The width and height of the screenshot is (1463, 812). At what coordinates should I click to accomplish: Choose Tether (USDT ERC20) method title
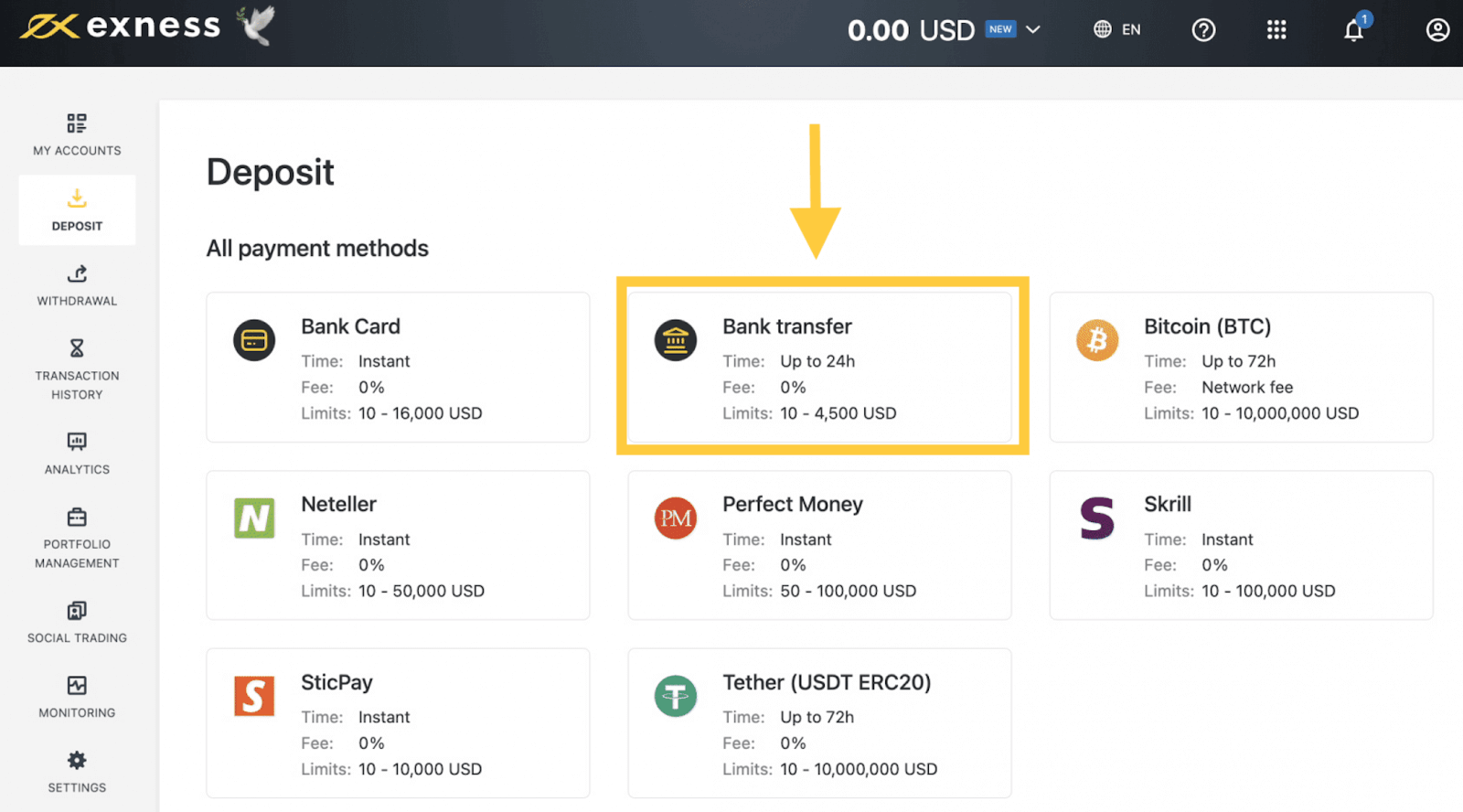(x=827, y=682)
